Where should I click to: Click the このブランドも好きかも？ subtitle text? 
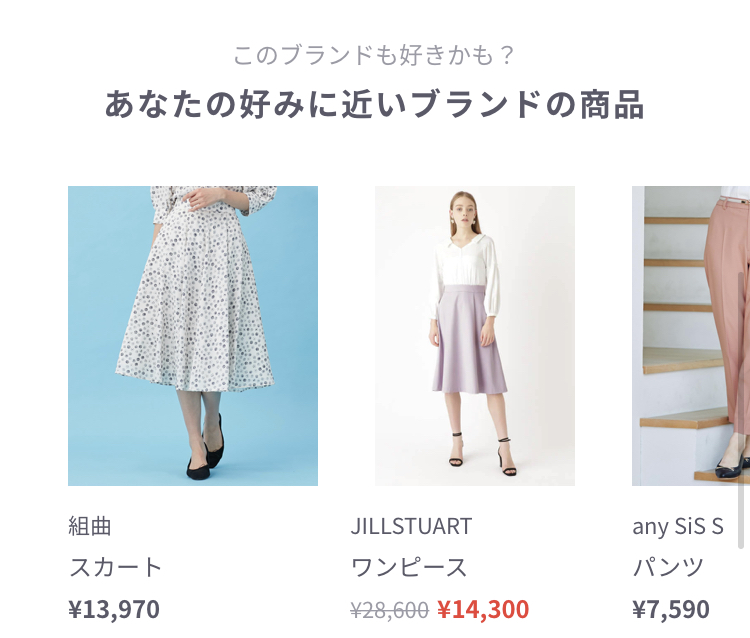(375, 55)
